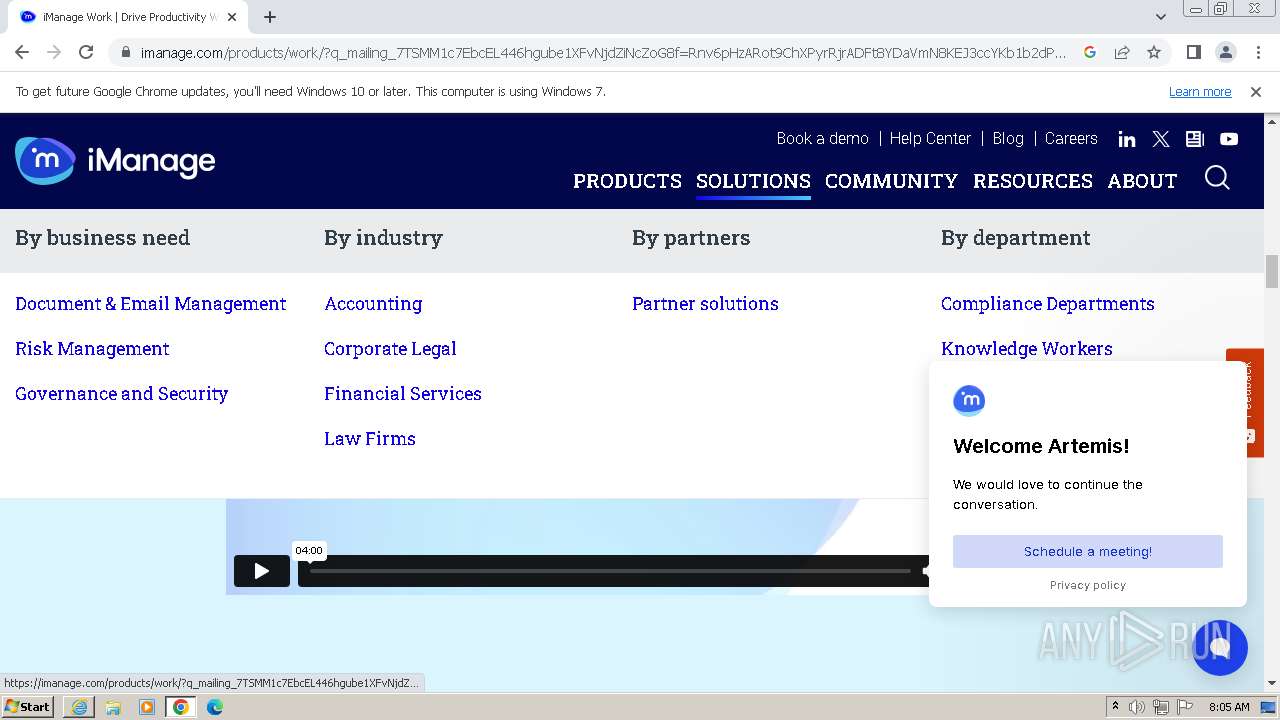
Task: Click Learn more about Chrome updates
Action: coord(1200,91)
